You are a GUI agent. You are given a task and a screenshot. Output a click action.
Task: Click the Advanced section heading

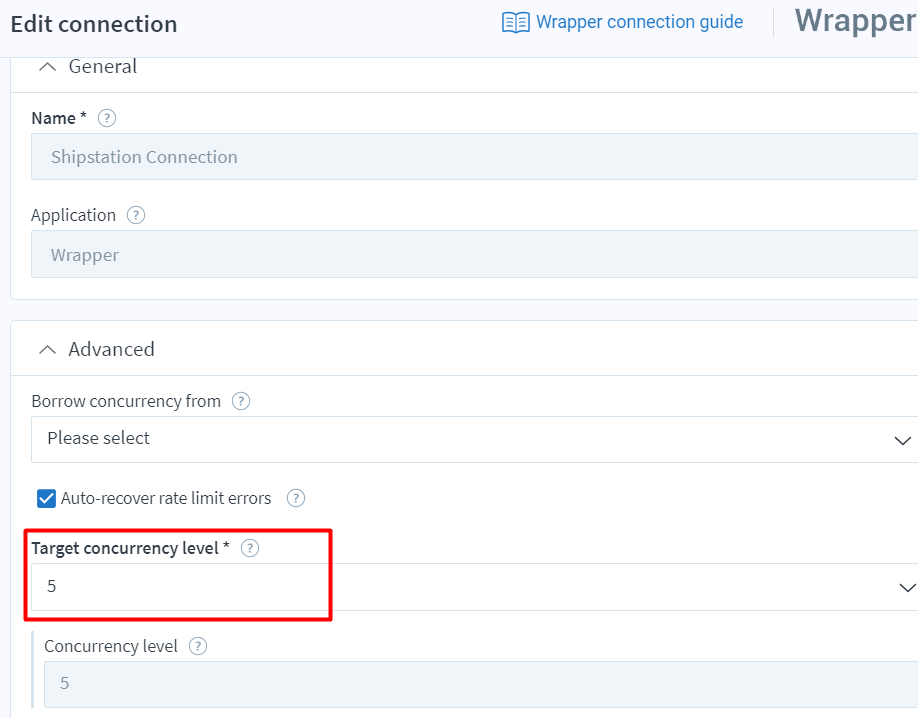coord(111,349)
